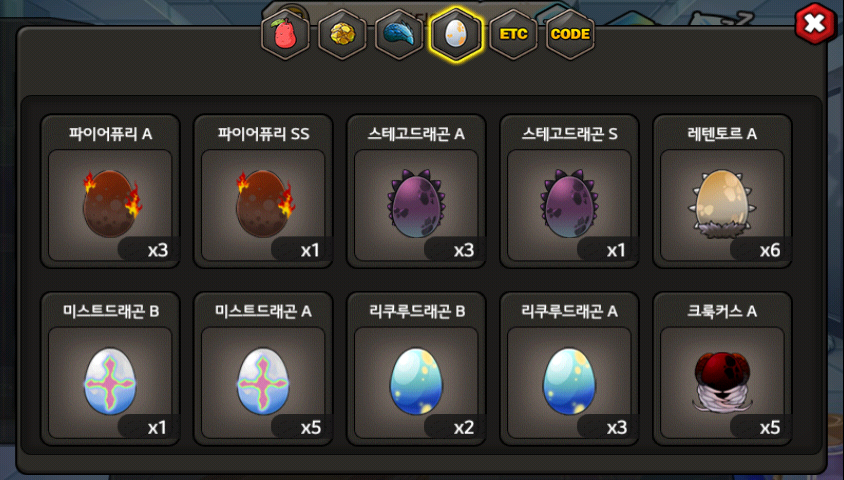Choose the 스테고드래곤 A purple spiked egg
844x480 pixels.
[416, 191]
